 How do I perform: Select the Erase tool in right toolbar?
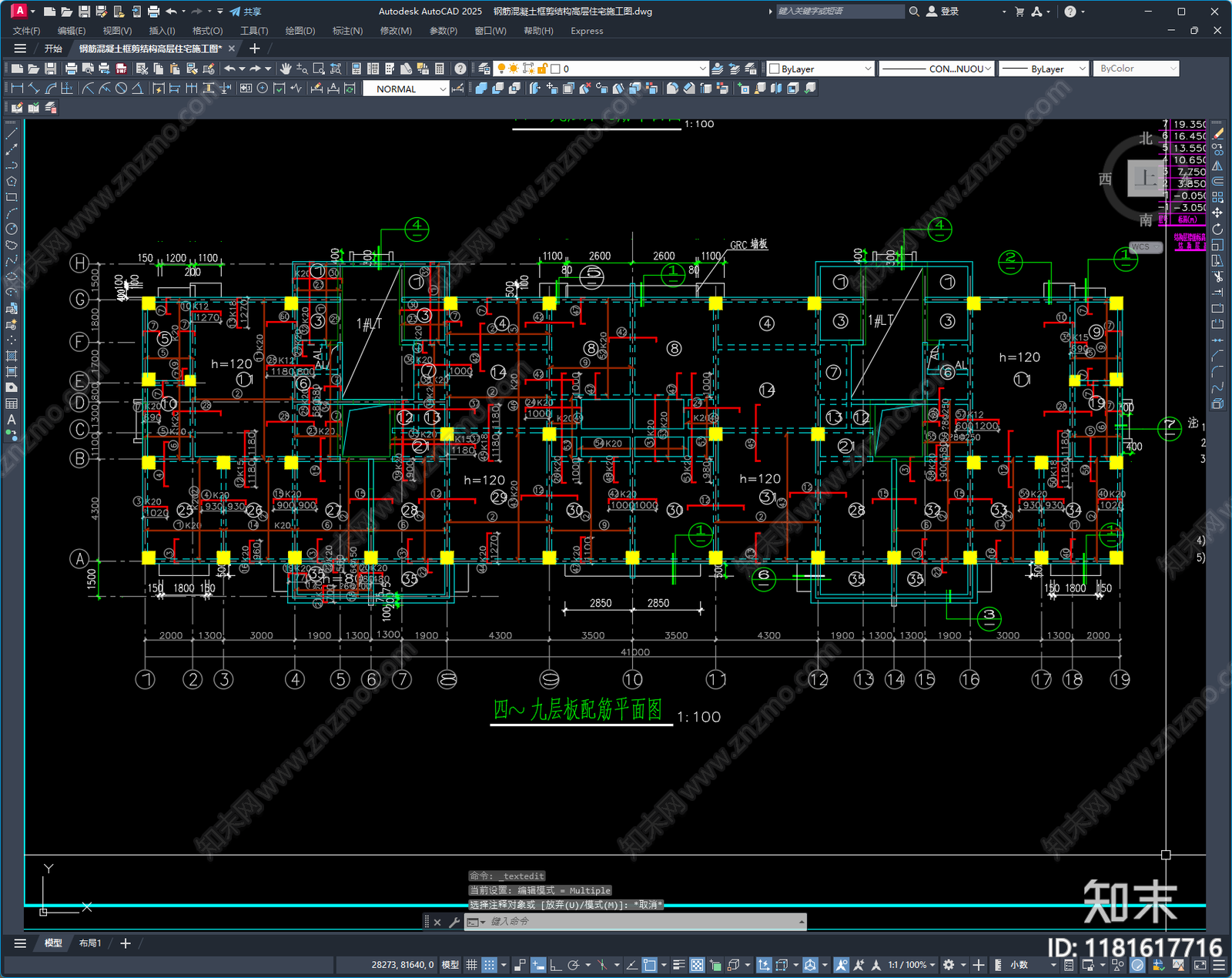1217,133
